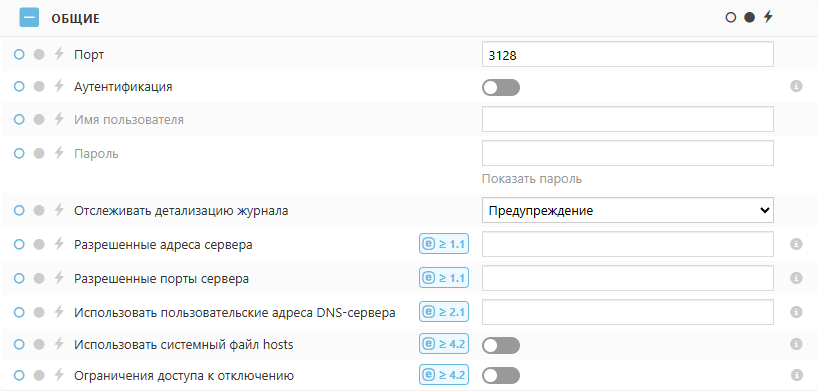Viewport: 818px width, 391px height.
Task: Click lightning flag for Разрешенные порты сервера
Action: (x=59, y=278)
